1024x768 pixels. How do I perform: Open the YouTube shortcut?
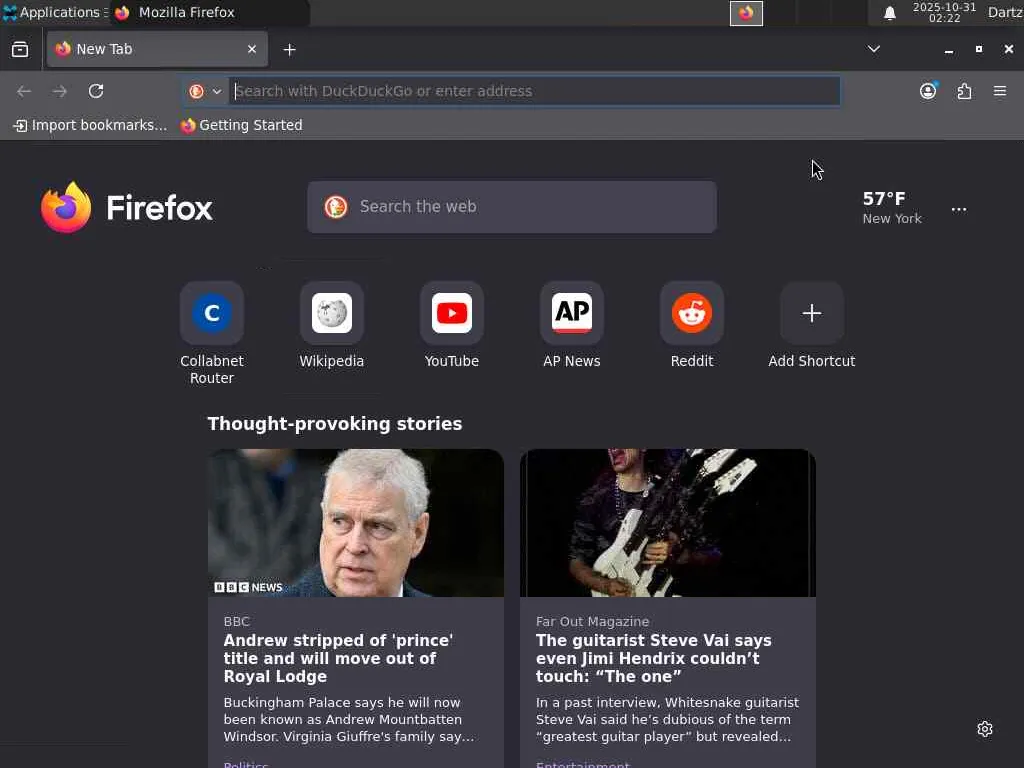point(452,326)
